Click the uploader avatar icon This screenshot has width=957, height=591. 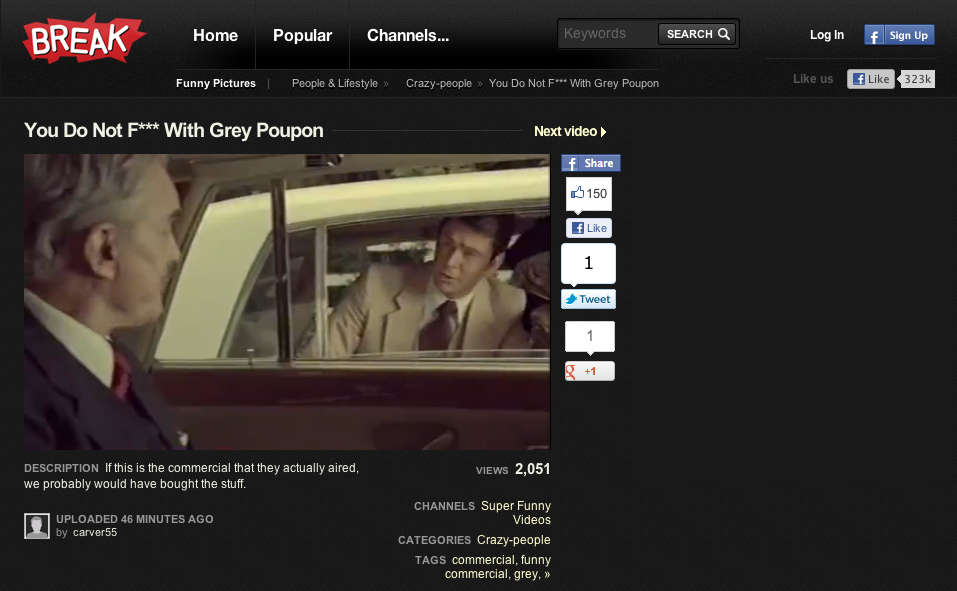pyautogui.click(x=37, y=526)
